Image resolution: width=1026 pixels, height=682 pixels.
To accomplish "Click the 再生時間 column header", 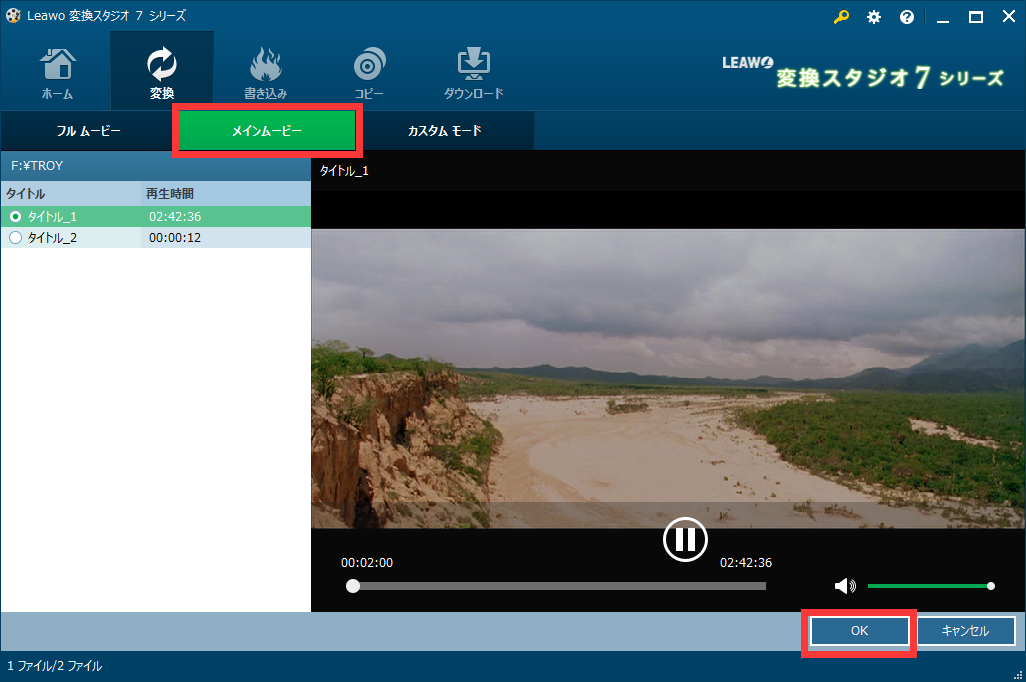I will coord(170,193).
